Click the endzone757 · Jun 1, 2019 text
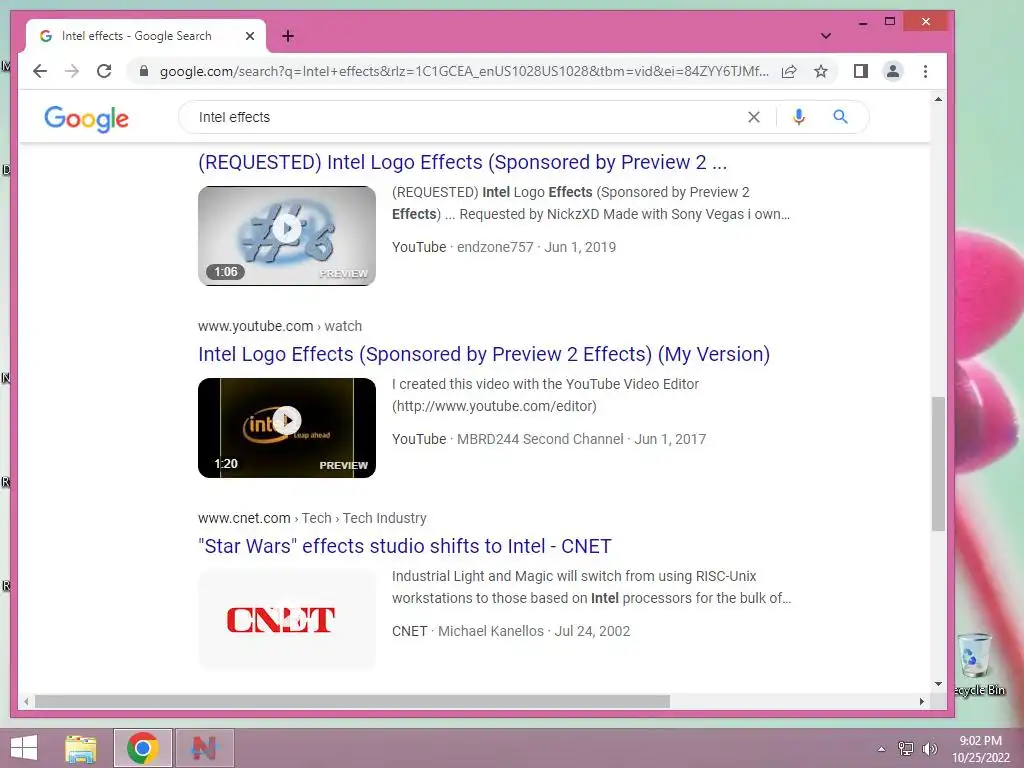Viewport: 1024px width, 768px height. coord(536,247)
